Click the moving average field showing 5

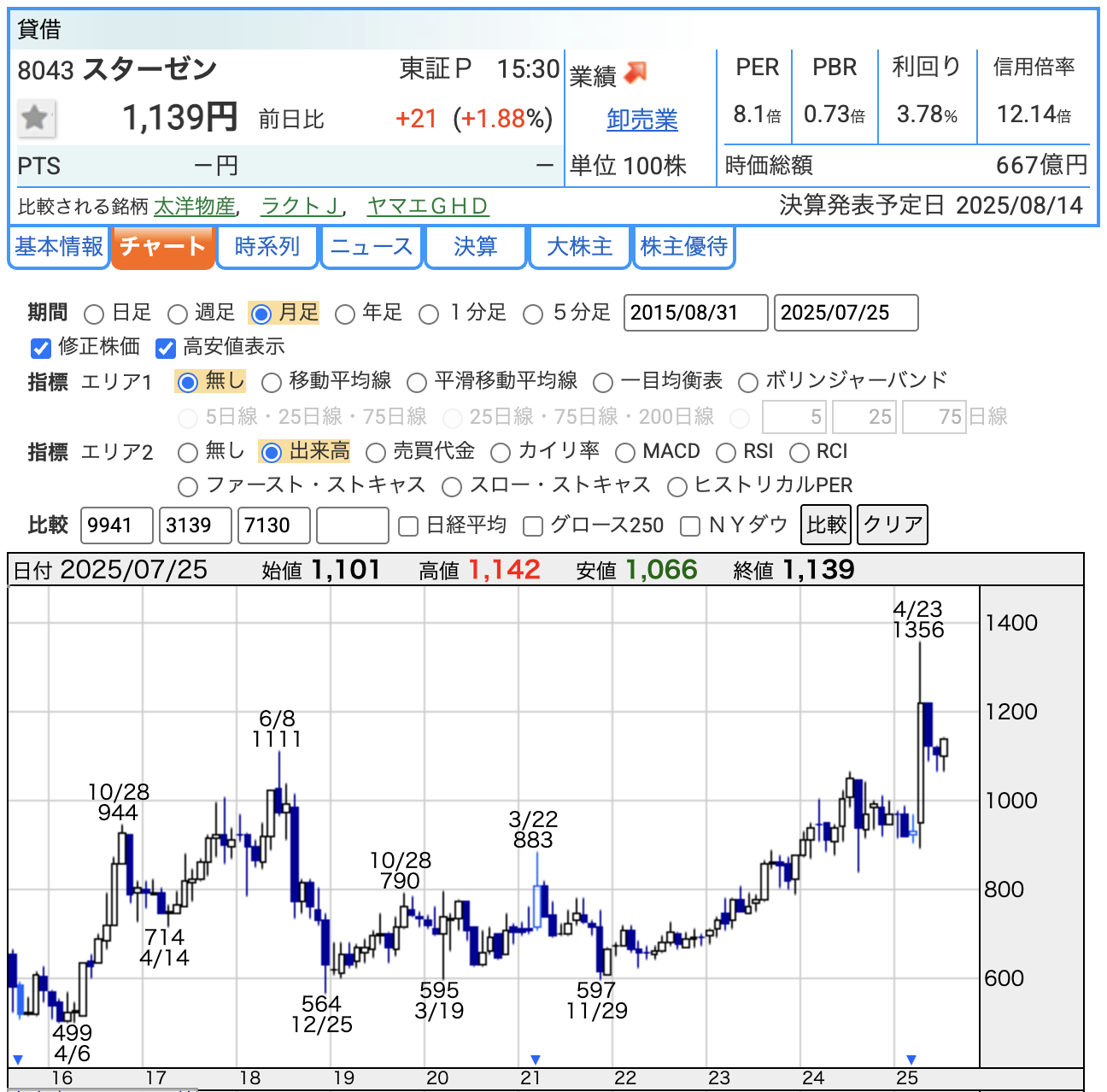[x=794, y=417]
